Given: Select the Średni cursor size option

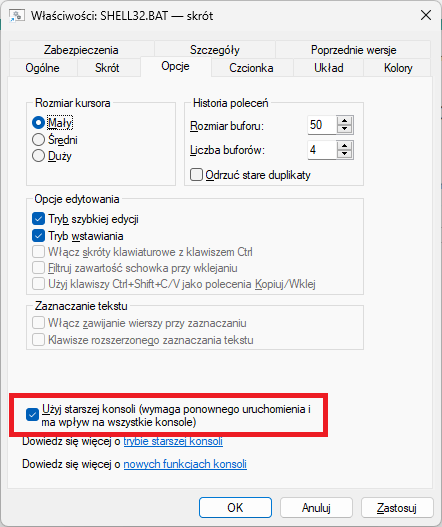Looking at the screenshot, I should coord(38,139).
